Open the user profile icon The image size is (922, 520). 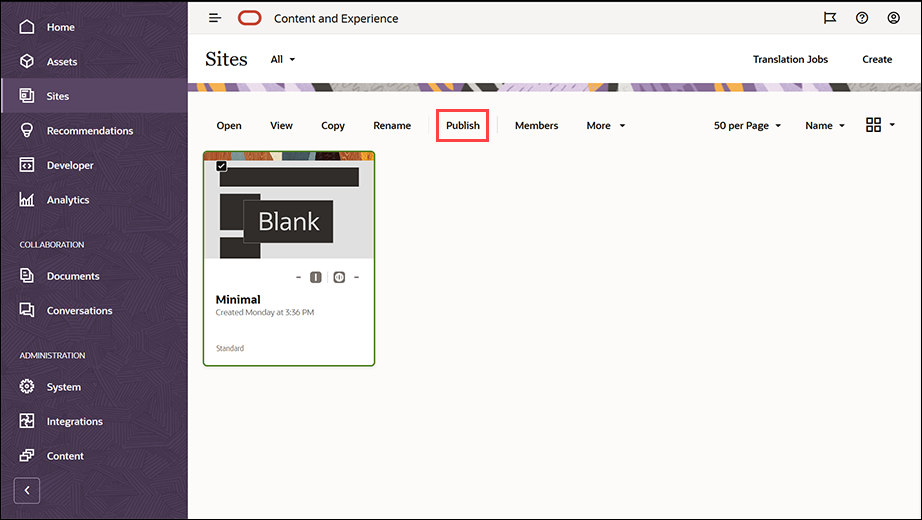(894, 18)
